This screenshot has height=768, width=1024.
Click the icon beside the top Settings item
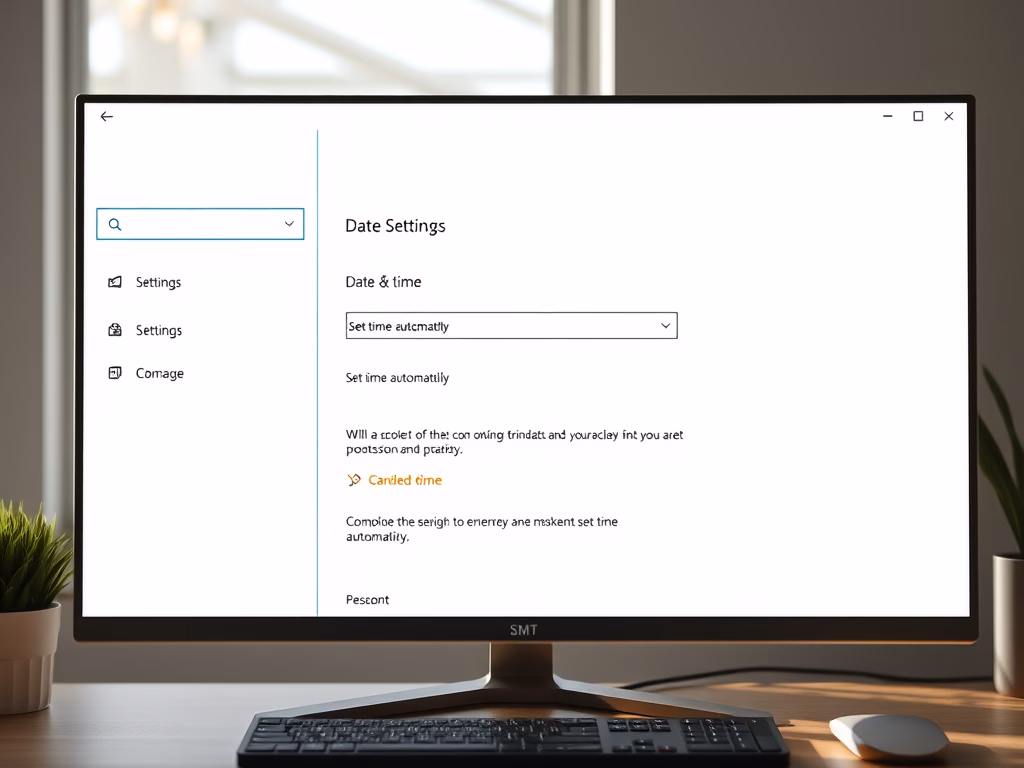click(115, 282)
